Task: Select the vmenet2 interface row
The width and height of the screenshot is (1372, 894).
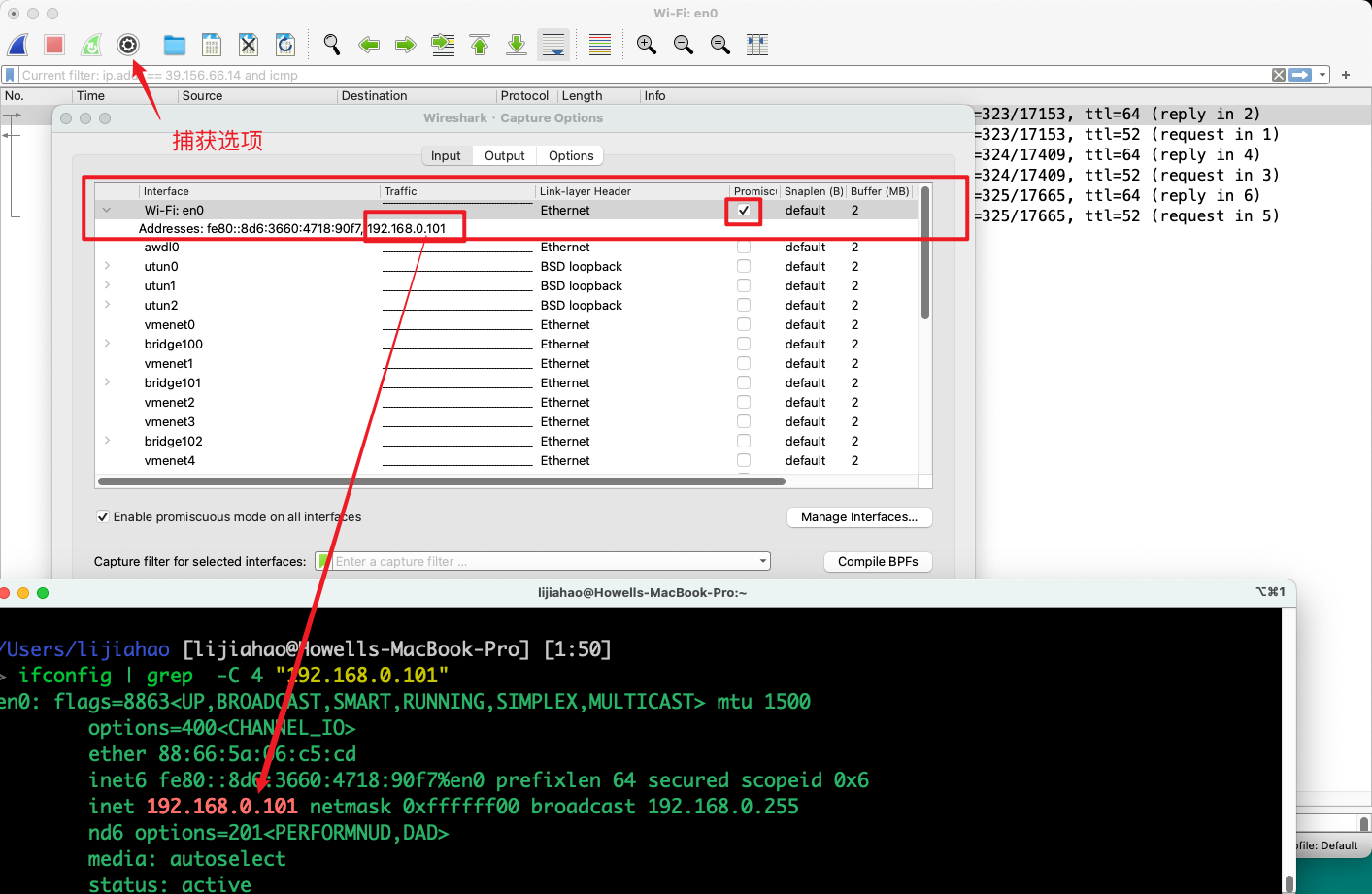Action: pos(506,402)
